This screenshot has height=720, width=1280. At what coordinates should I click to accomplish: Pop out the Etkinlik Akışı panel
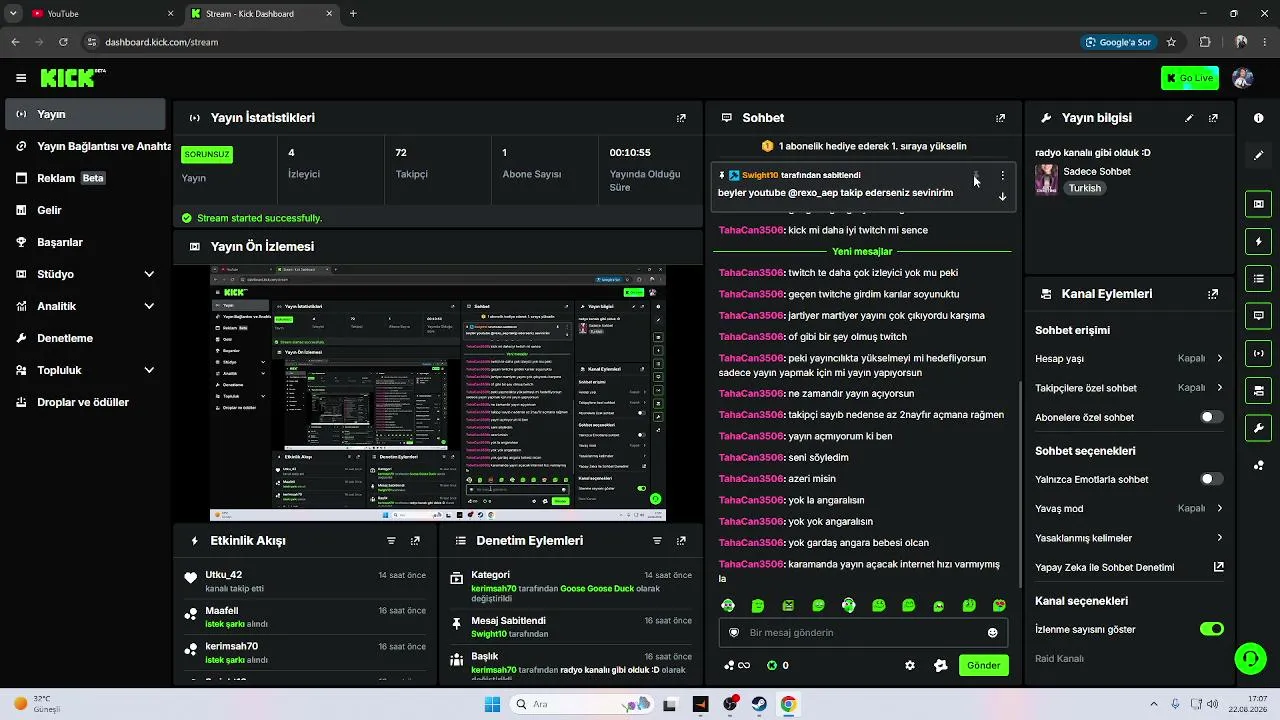(x=415, y=541)
